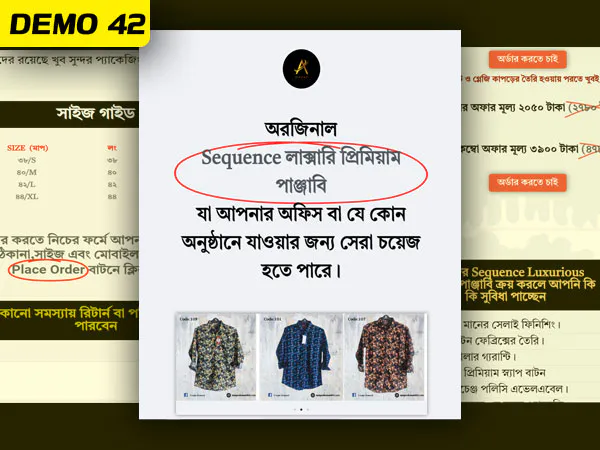Click the Facebook icon on the yellow floral shirt image
The width and height of the screenshot is (600, 450).
point(186,395)
